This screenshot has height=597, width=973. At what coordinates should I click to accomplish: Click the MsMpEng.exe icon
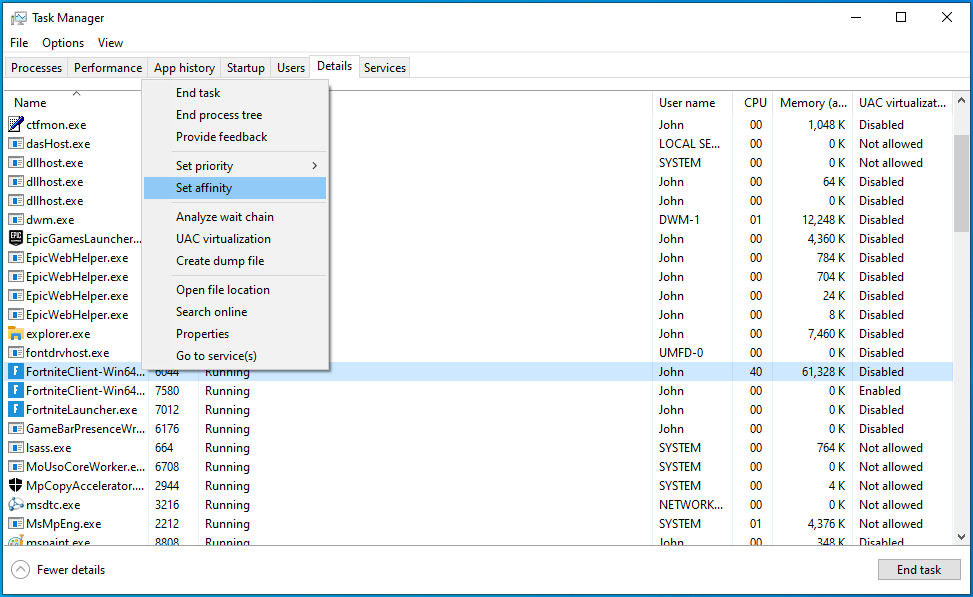coord(16,524)
